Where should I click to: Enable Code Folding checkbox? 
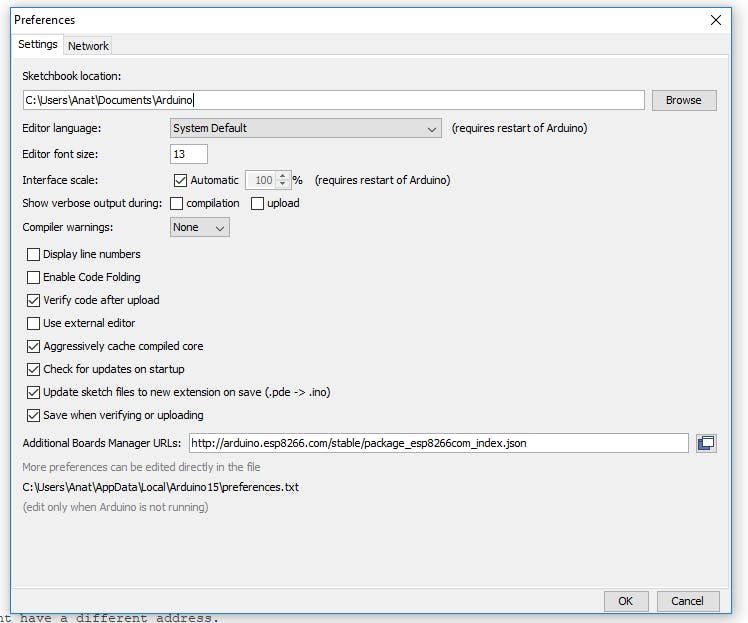click(34, 278)
